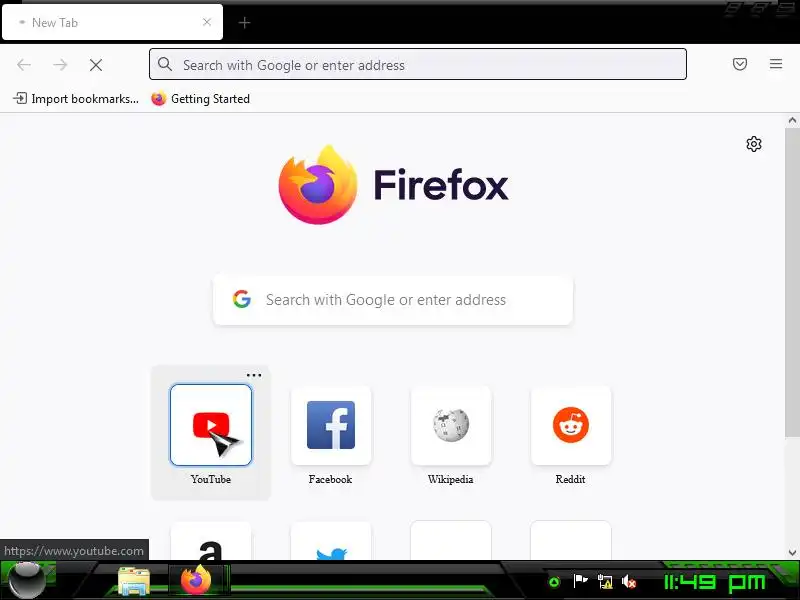
Task: Open the YouTube shortcut tile
Action: pos(211,425)
